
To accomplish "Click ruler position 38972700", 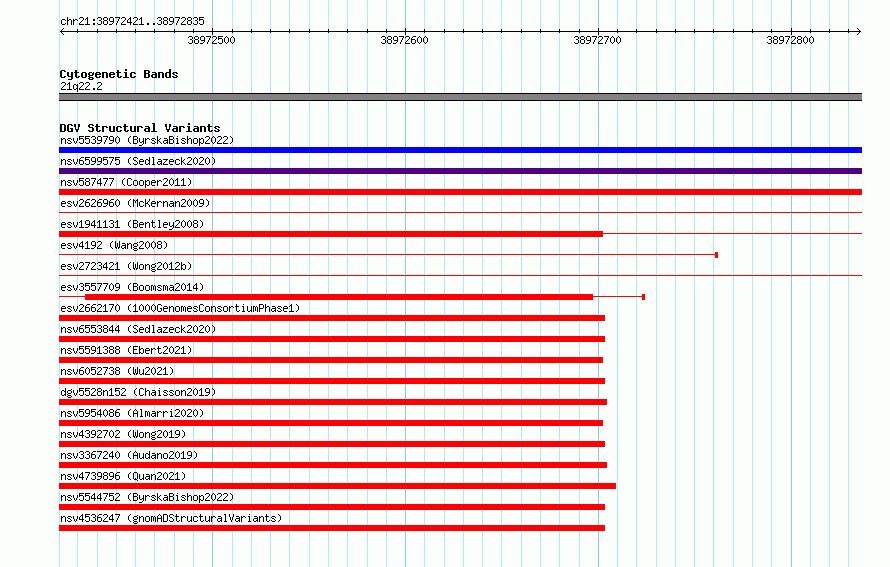I will 597,40.
